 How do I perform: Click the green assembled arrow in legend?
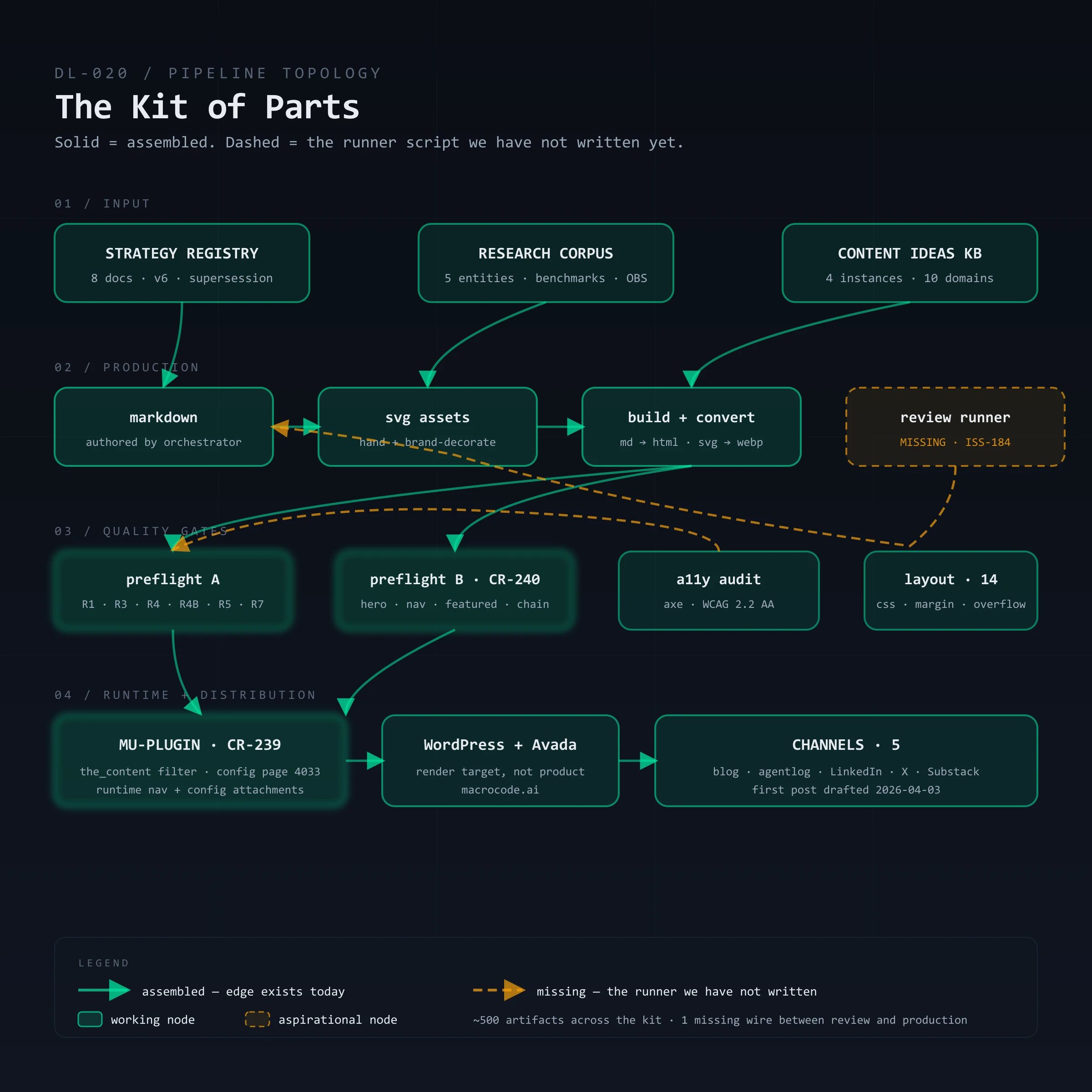(x=104, y=990)
